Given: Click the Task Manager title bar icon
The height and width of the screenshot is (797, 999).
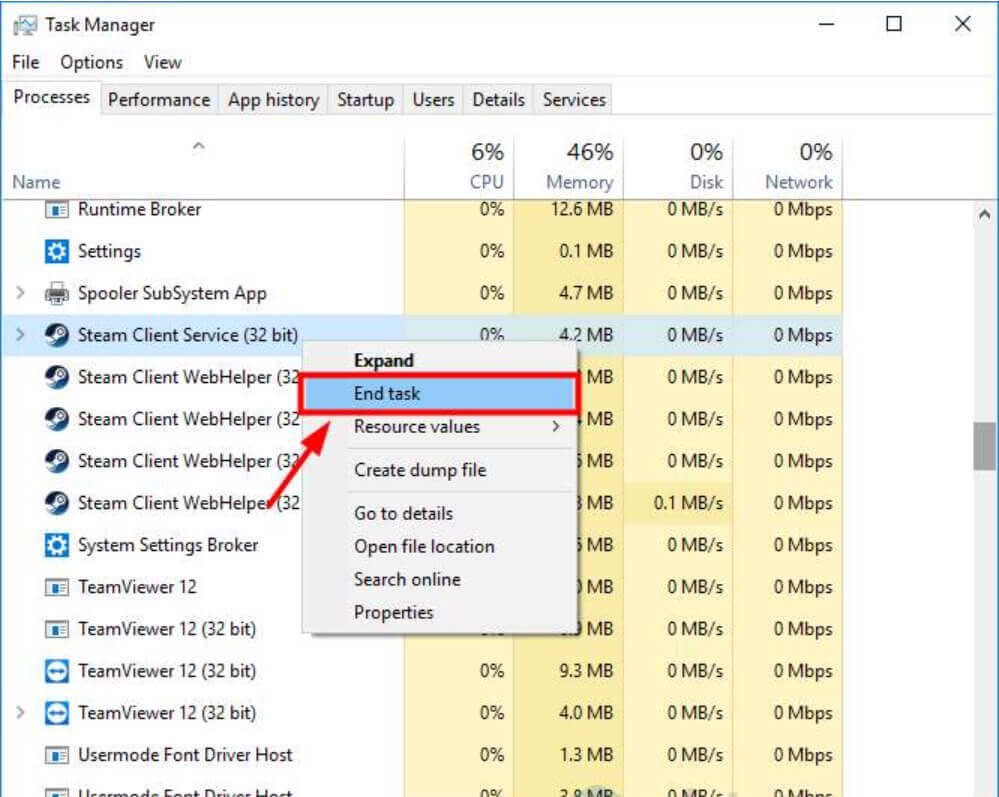Looking at the screenshot, I should [x=25, y=25].
